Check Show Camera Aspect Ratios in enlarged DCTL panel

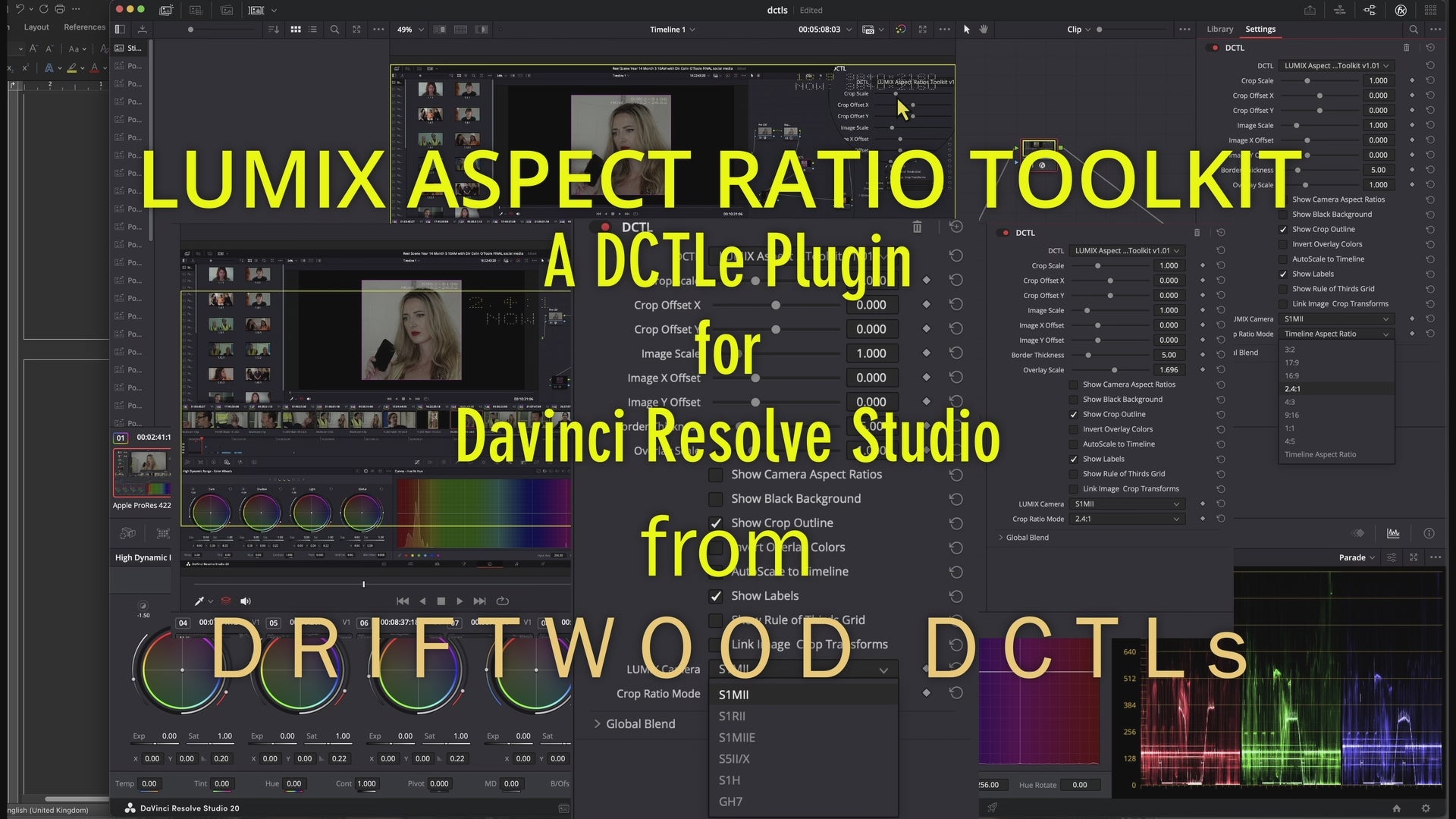[x=715, y=475]
